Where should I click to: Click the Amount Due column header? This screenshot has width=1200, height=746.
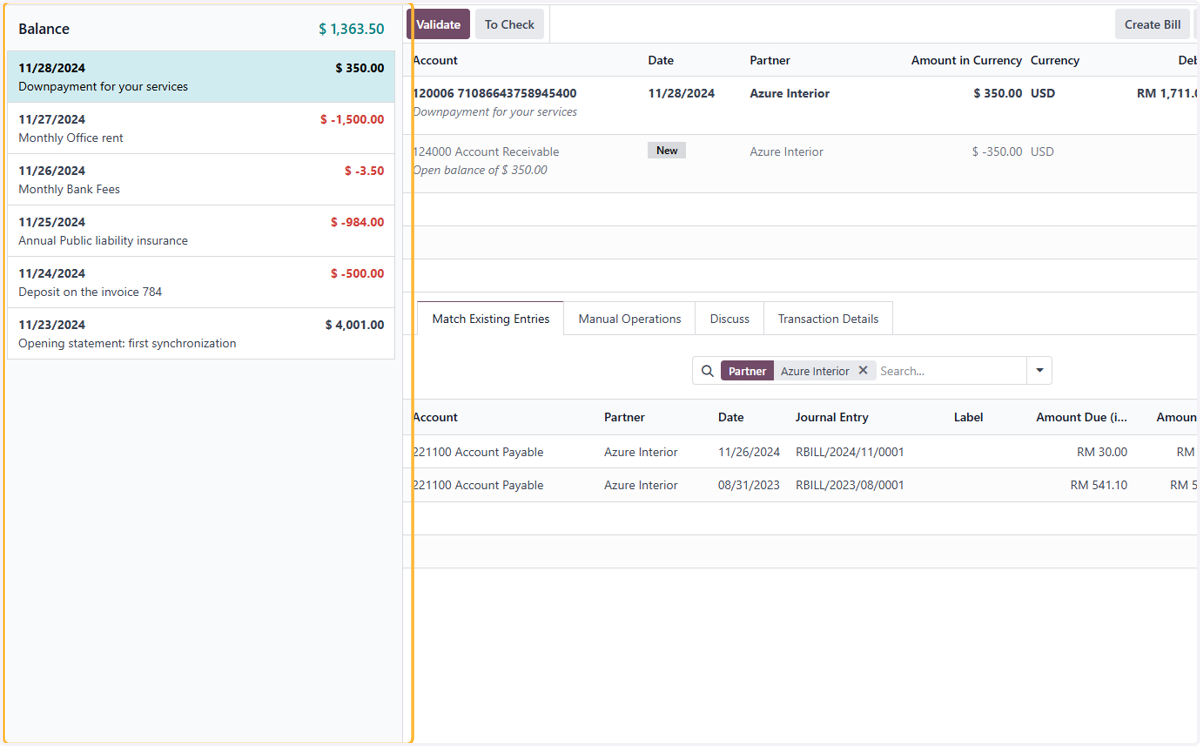tap(1081, 417)
